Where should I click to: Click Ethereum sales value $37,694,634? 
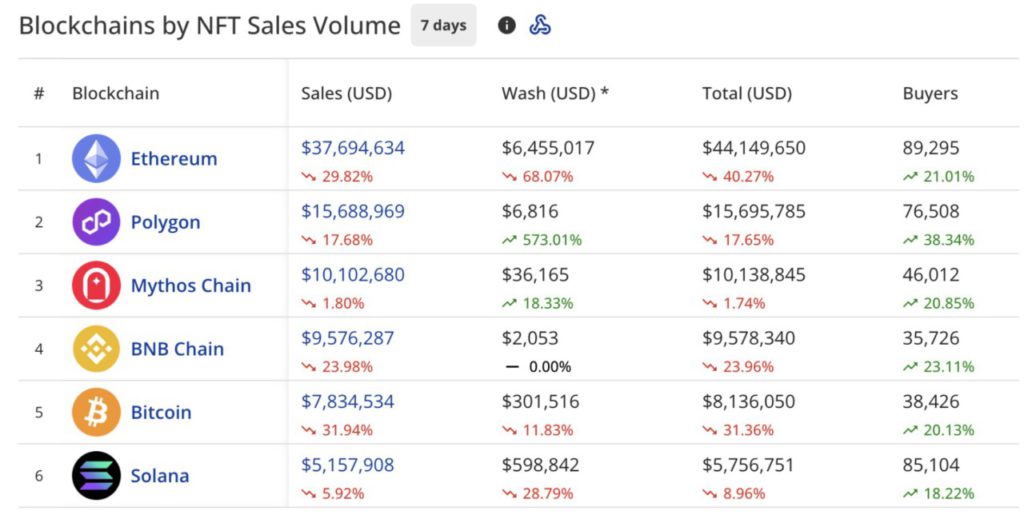click(x=353, y=148)
